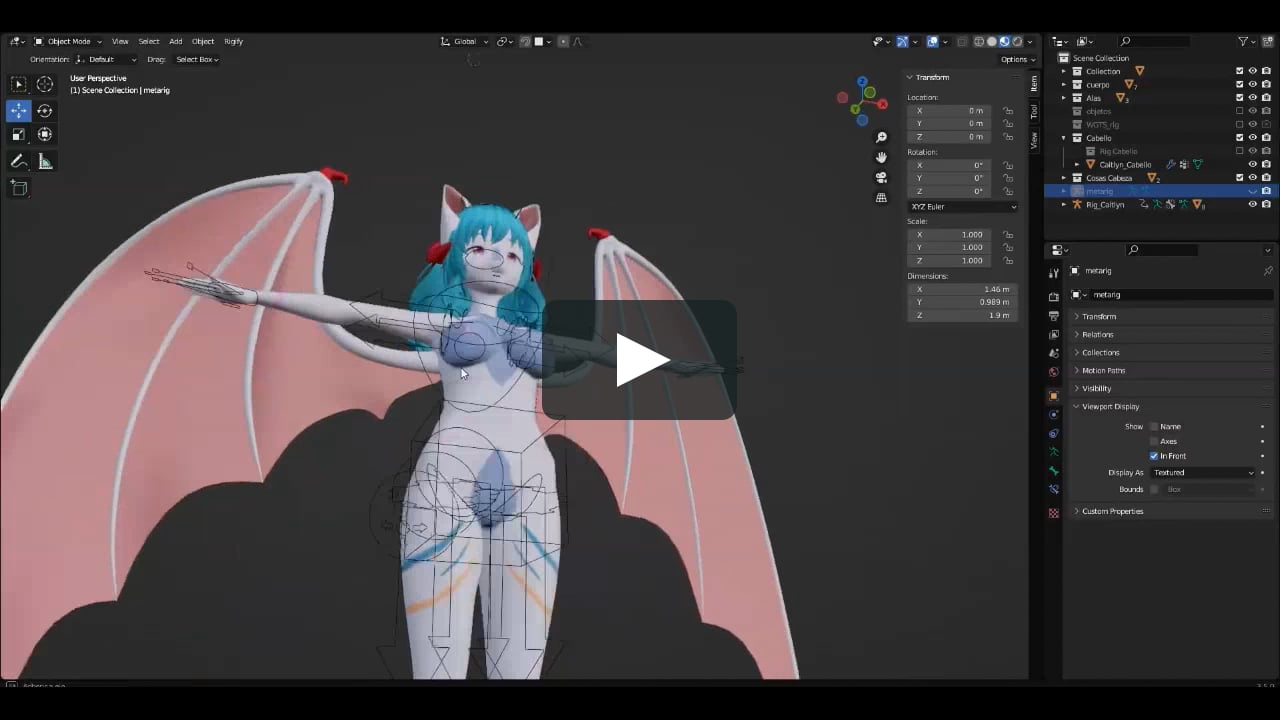This screenshot has width=1280, height=720.
Task: Hide the cuerpo collection in viewport
Action: [x=1252, y=85]
